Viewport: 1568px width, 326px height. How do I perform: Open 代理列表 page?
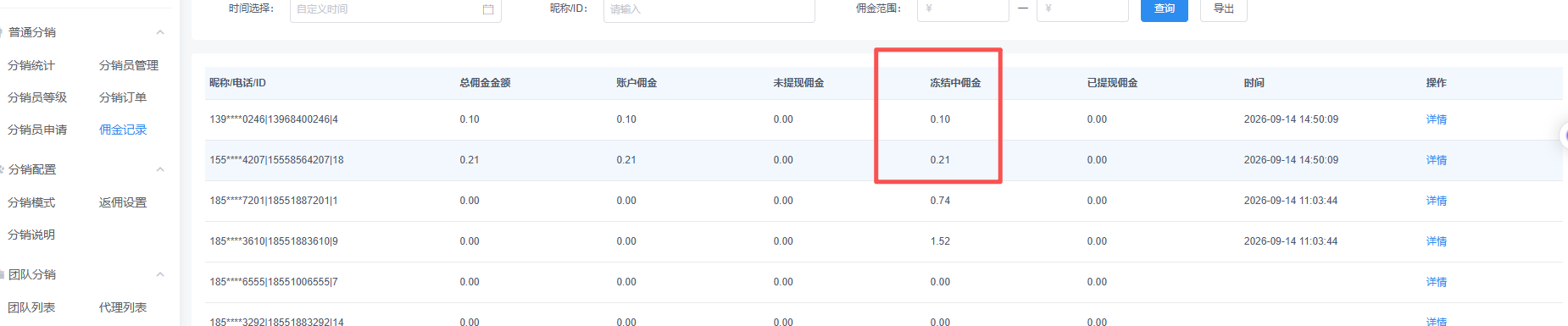[123, 307]
